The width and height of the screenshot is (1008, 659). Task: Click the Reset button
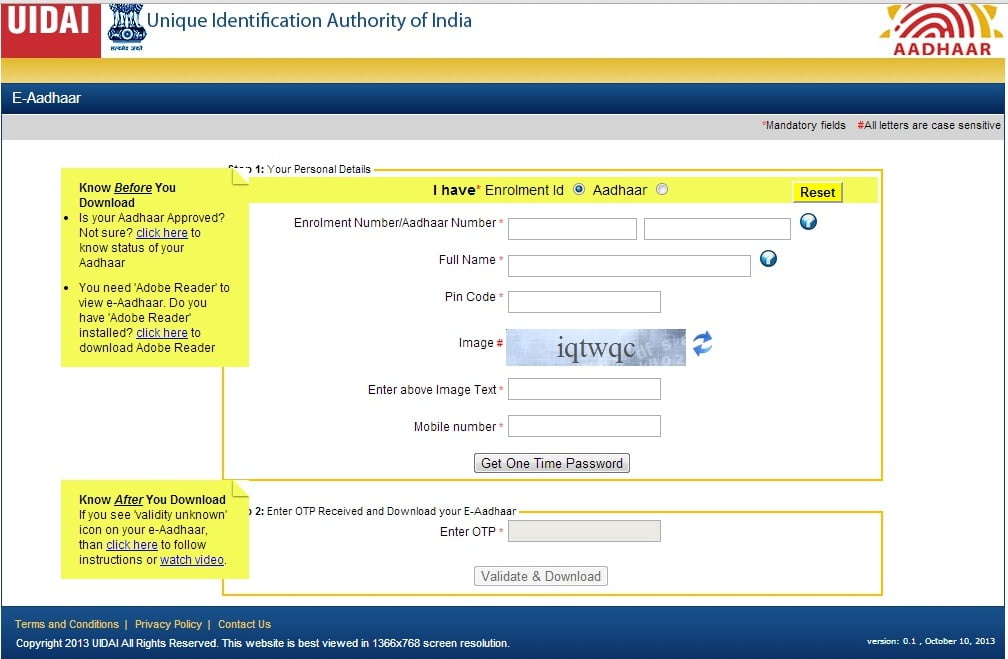[x=817, y=192]
